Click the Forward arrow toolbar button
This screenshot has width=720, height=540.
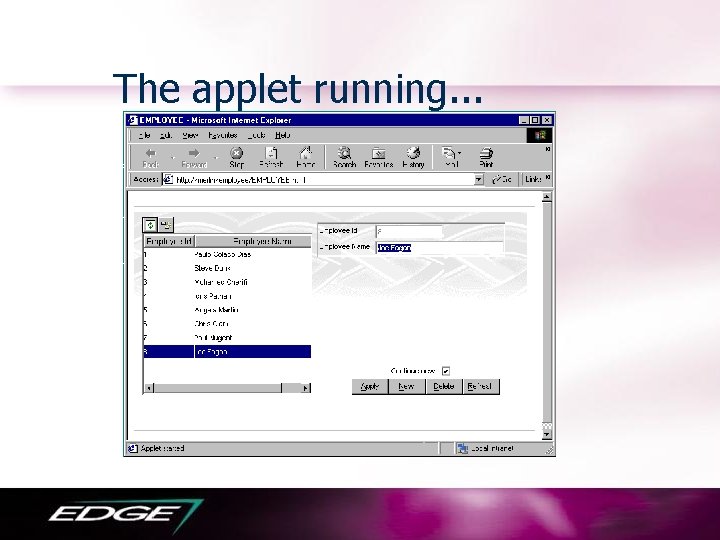pyautogui.click(x=194, y=157)
